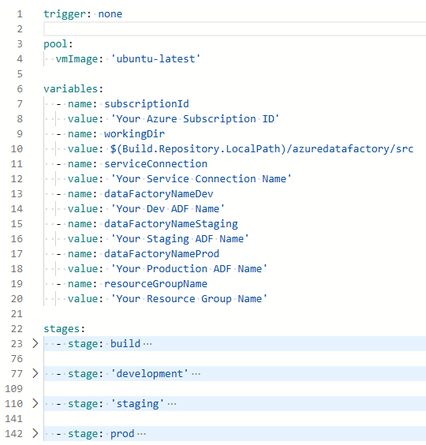This screenshot has width=426, height=445.
Task: Click the 'stages:' key on line 22
Action: (x=64, y=329)
